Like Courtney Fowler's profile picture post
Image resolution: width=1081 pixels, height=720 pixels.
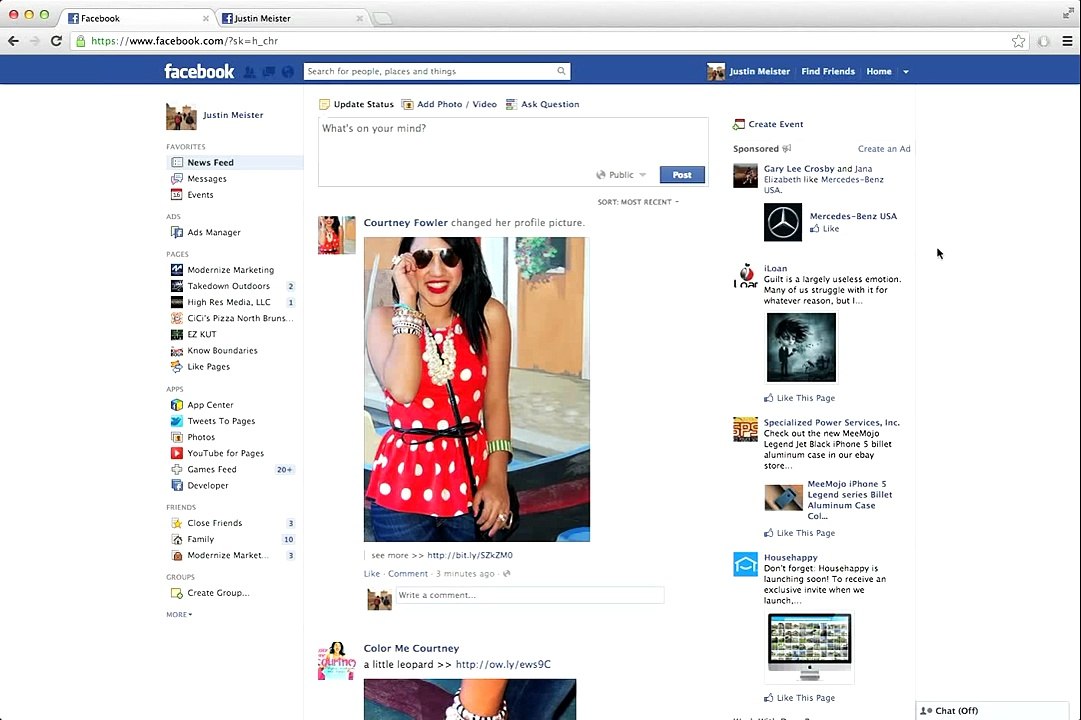point(372,574)
